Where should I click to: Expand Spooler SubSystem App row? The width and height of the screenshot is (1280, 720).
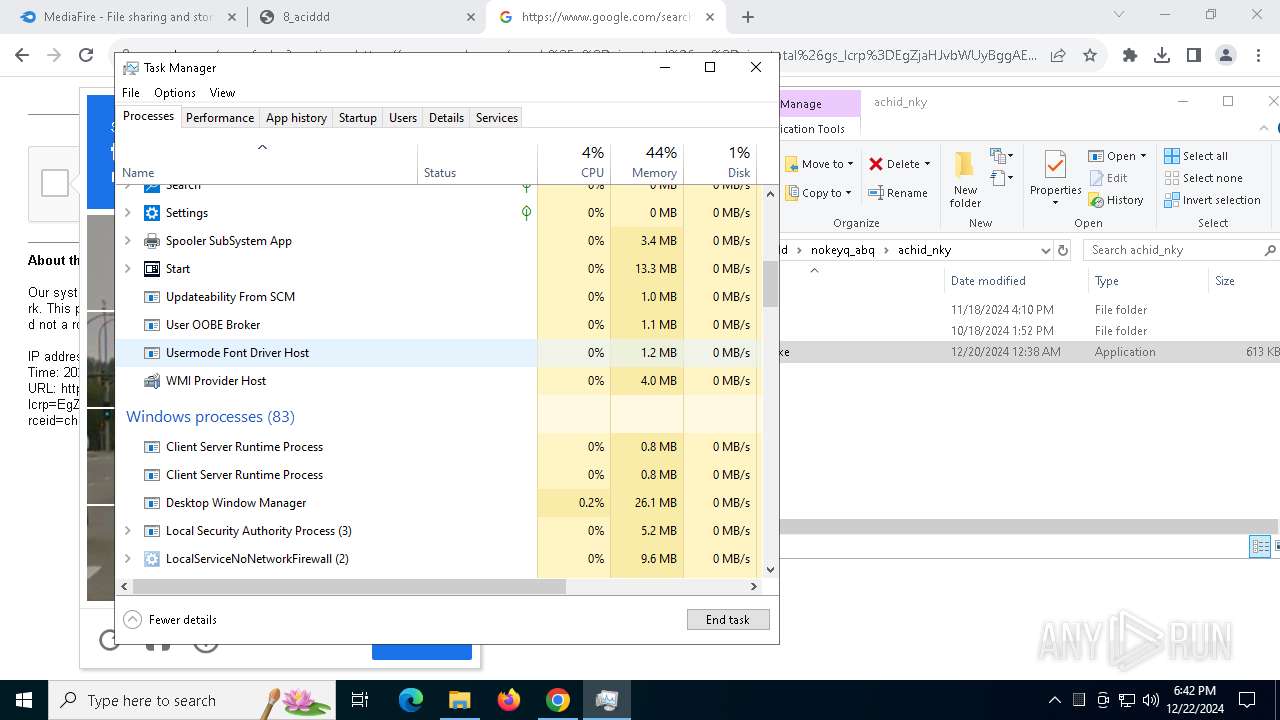[127, 241]
